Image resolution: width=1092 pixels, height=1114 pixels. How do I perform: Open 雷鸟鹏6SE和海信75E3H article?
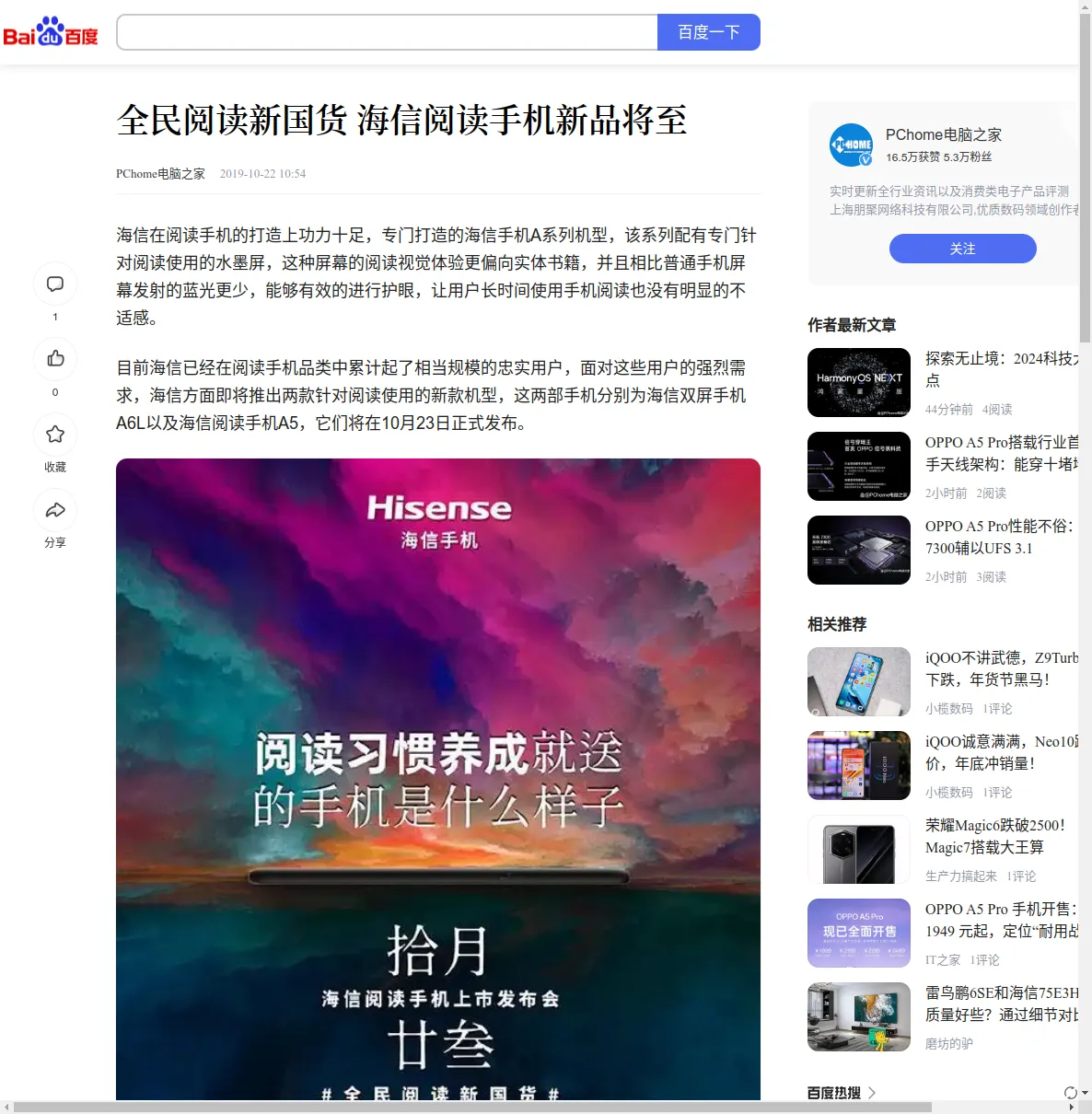1002,1004
